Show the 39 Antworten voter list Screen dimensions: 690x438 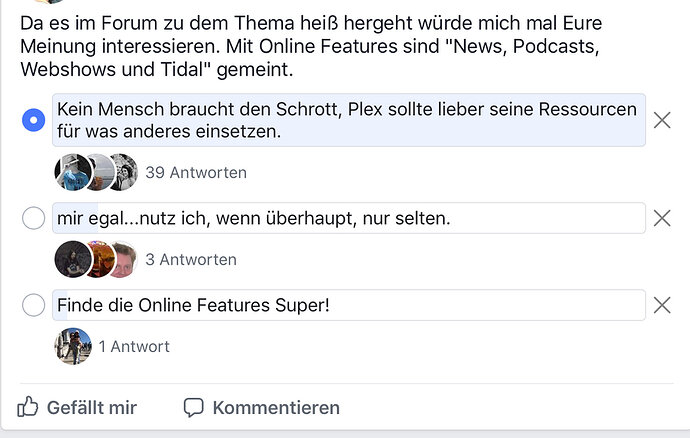[x=196, y=172]
